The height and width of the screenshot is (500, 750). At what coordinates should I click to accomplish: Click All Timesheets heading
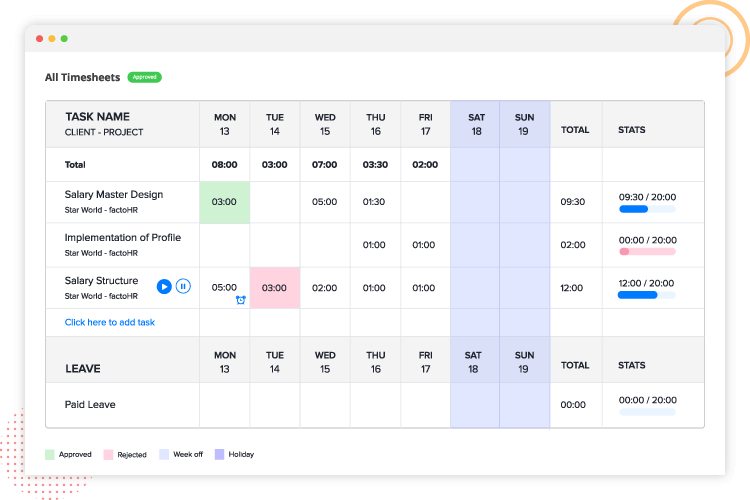(x=82, y=78)
